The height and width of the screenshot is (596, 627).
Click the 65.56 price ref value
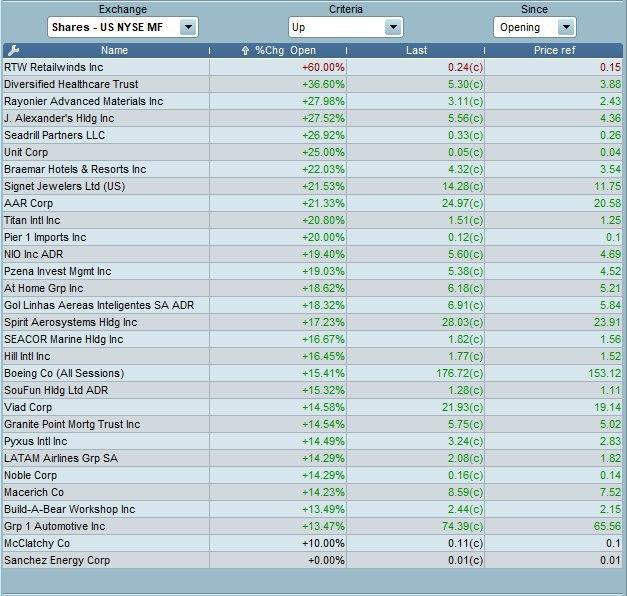tap(607, 526)
